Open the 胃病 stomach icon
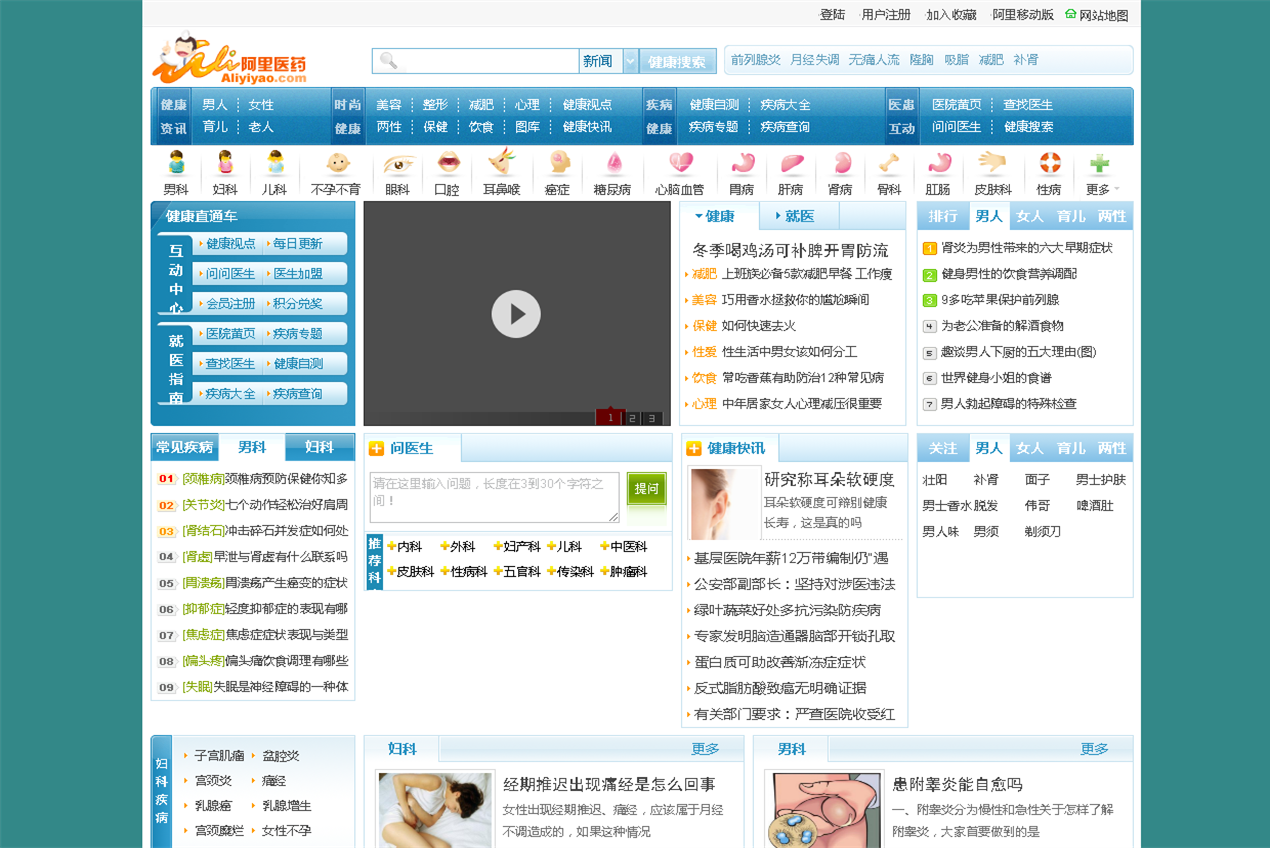Image resolution: width=1270 pixels, height=848 pixels. click(x=742, y=163)
